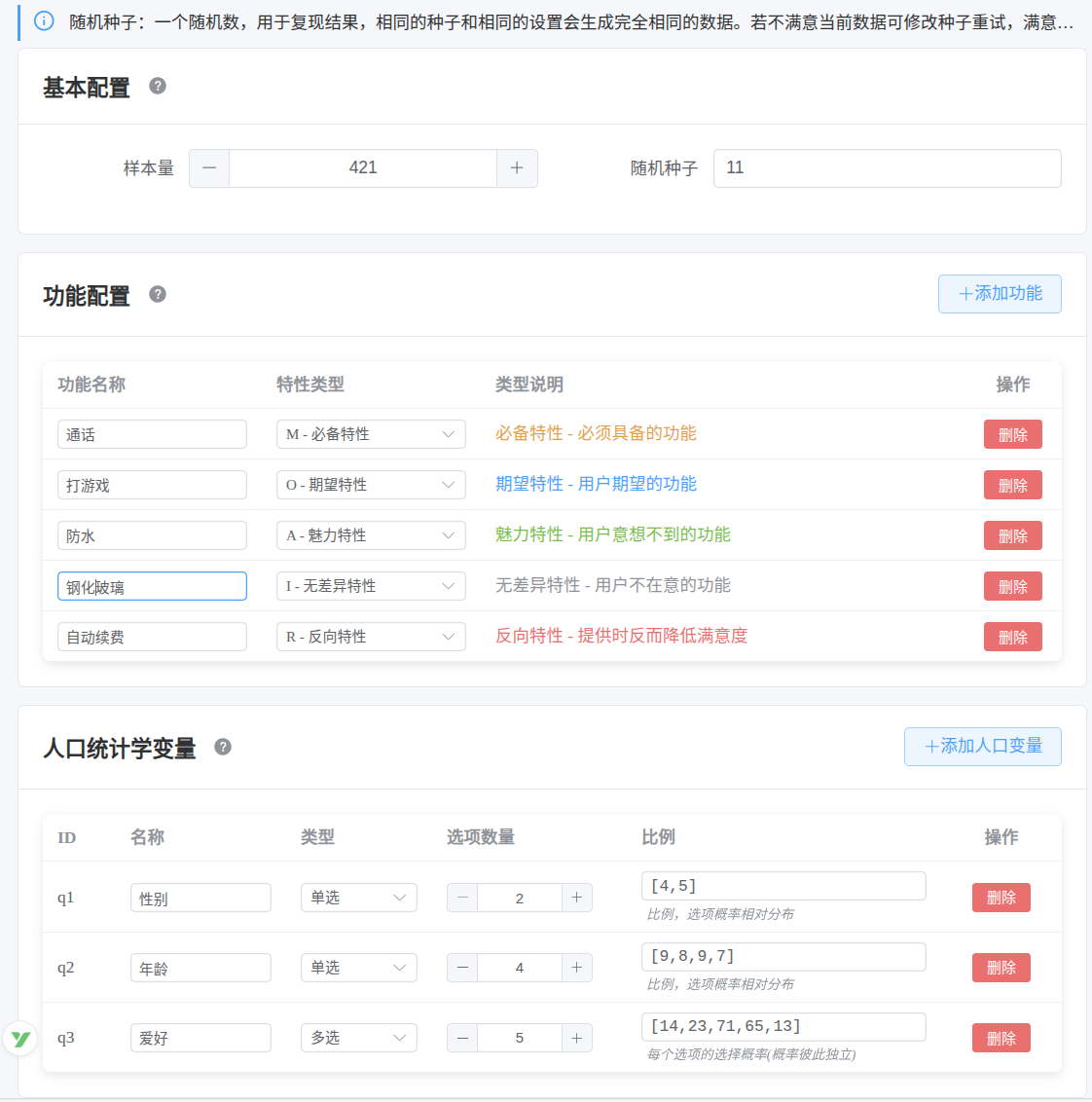
Task: Increase 选项数量 for 爱好 row
Action: [x=578, y=1038]
